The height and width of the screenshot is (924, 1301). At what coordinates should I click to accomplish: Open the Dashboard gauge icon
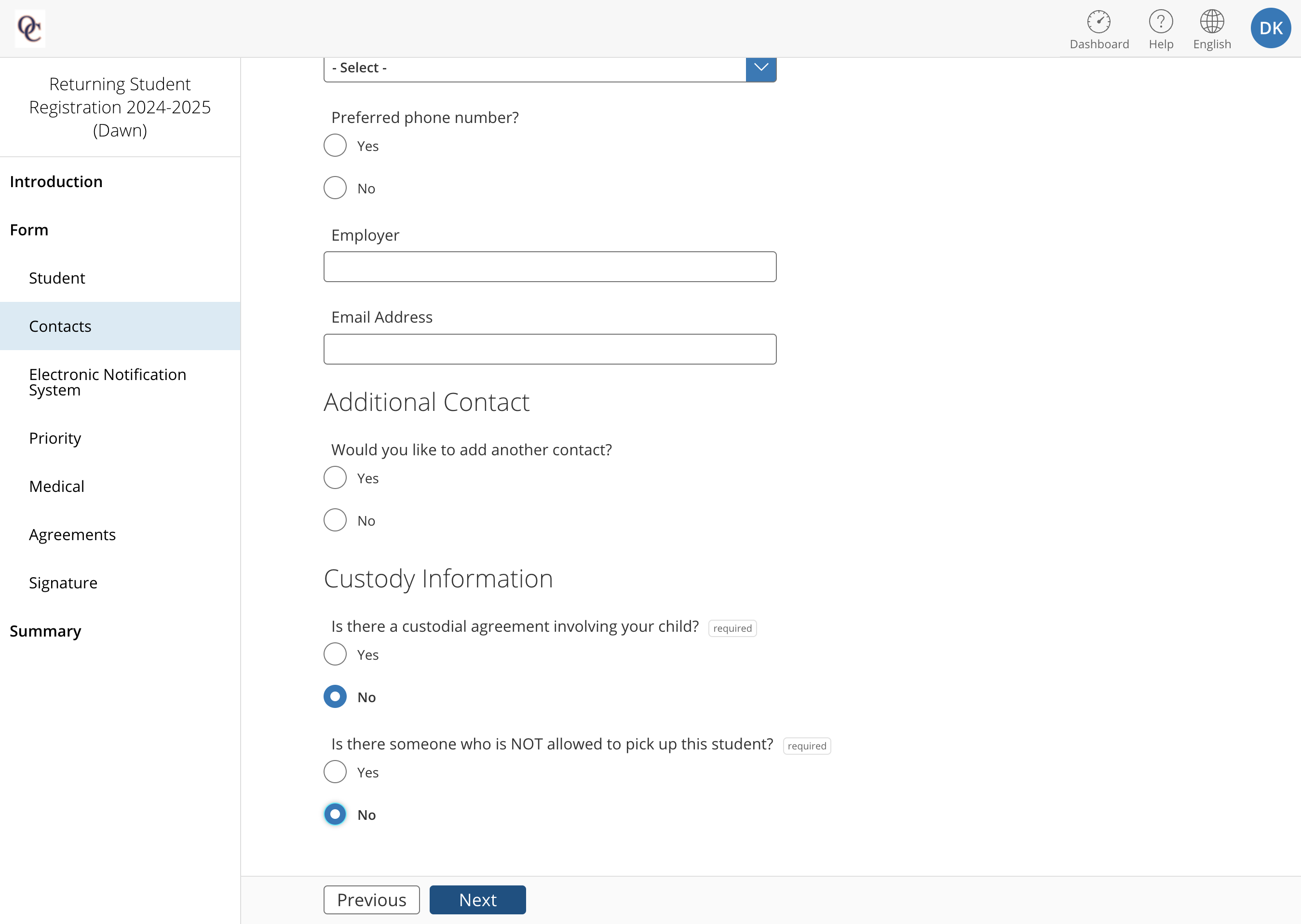point(1098,22)
